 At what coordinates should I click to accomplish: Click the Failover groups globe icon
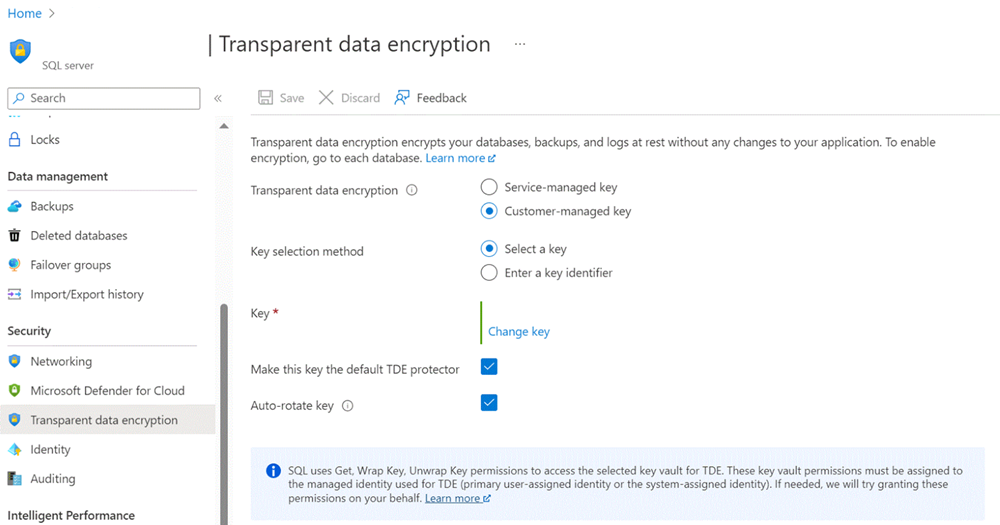point(14,265)
